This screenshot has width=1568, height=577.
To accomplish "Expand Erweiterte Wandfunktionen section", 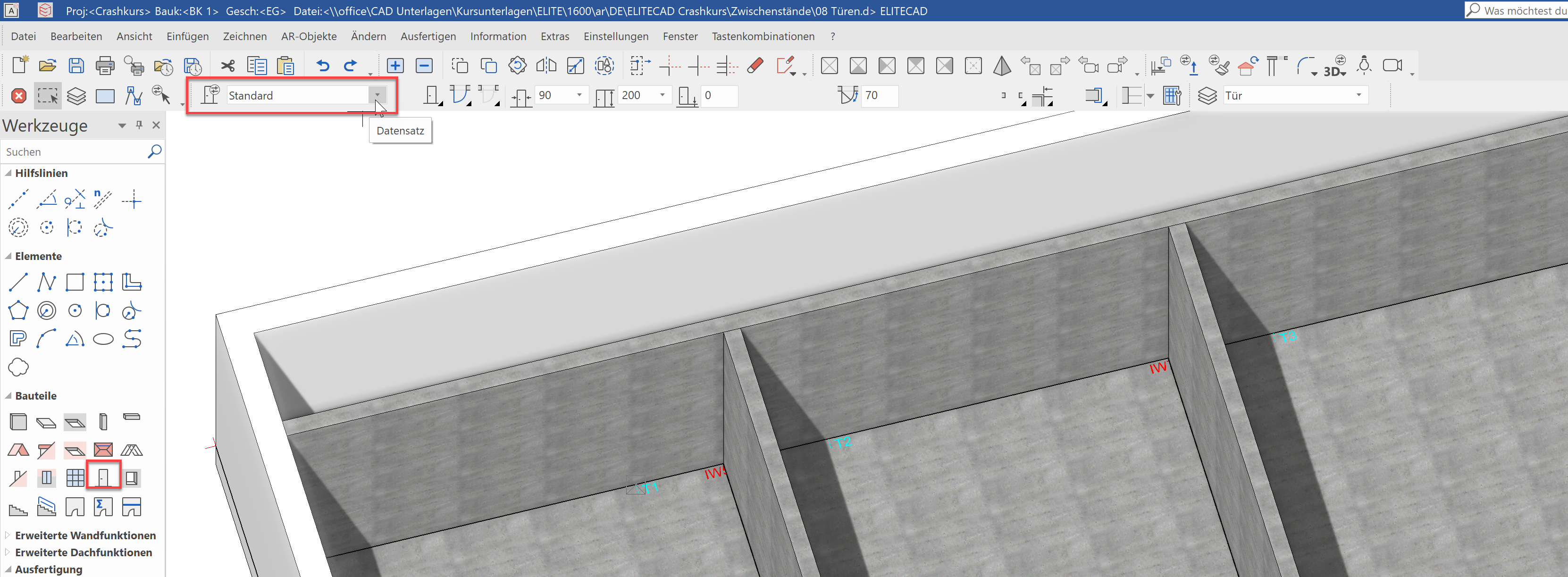I will [8, 535].
